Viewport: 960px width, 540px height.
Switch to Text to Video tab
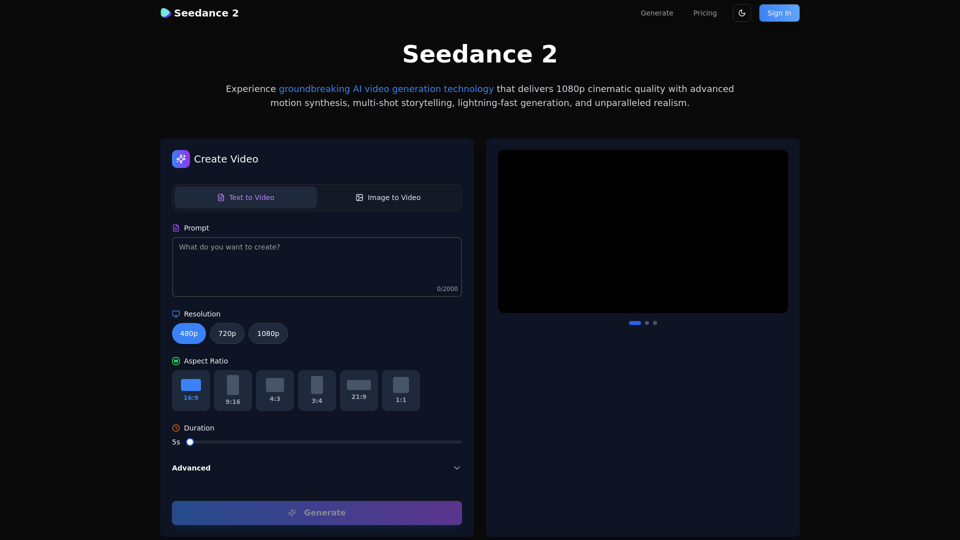(x=246, y=198)
